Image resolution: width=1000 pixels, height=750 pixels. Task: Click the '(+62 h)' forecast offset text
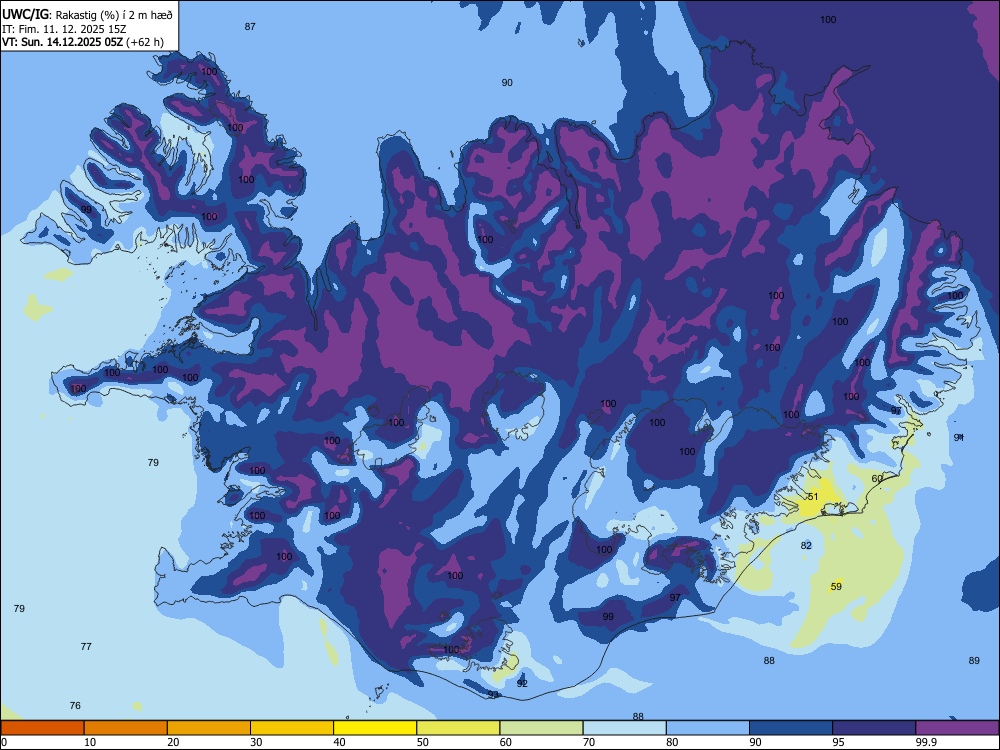click(x=145, y=42)
